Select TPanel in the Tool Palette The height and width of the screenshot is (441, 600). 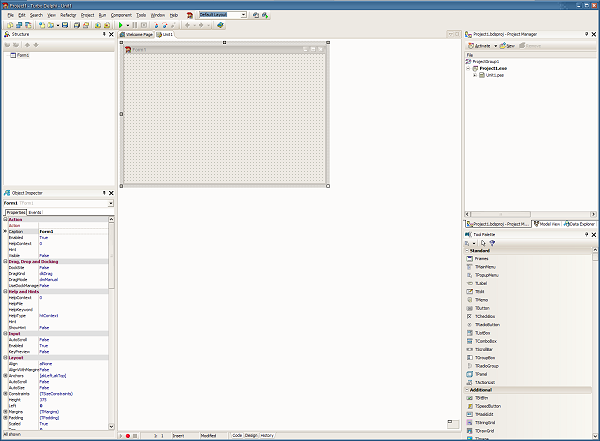tap(481, 374)
